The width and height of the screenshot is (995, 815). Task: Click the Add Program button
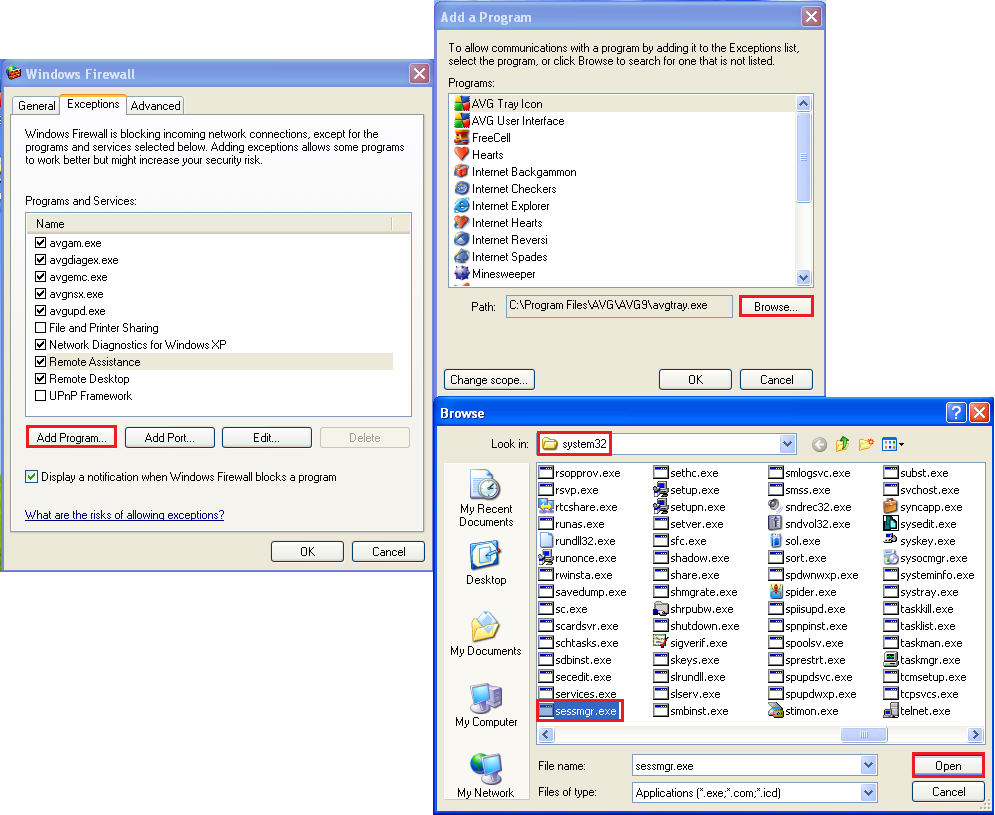(71, 437)
